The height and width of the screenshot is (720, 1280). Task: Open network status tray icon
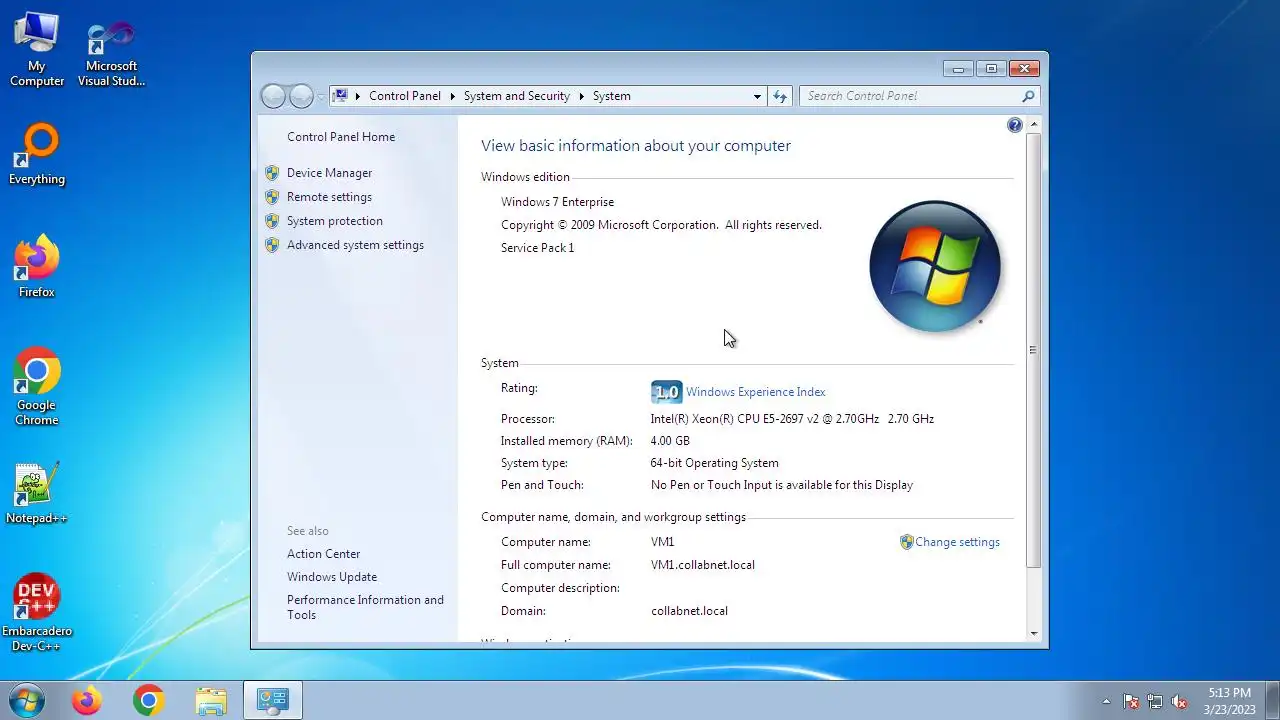(x=1155, y=701)
